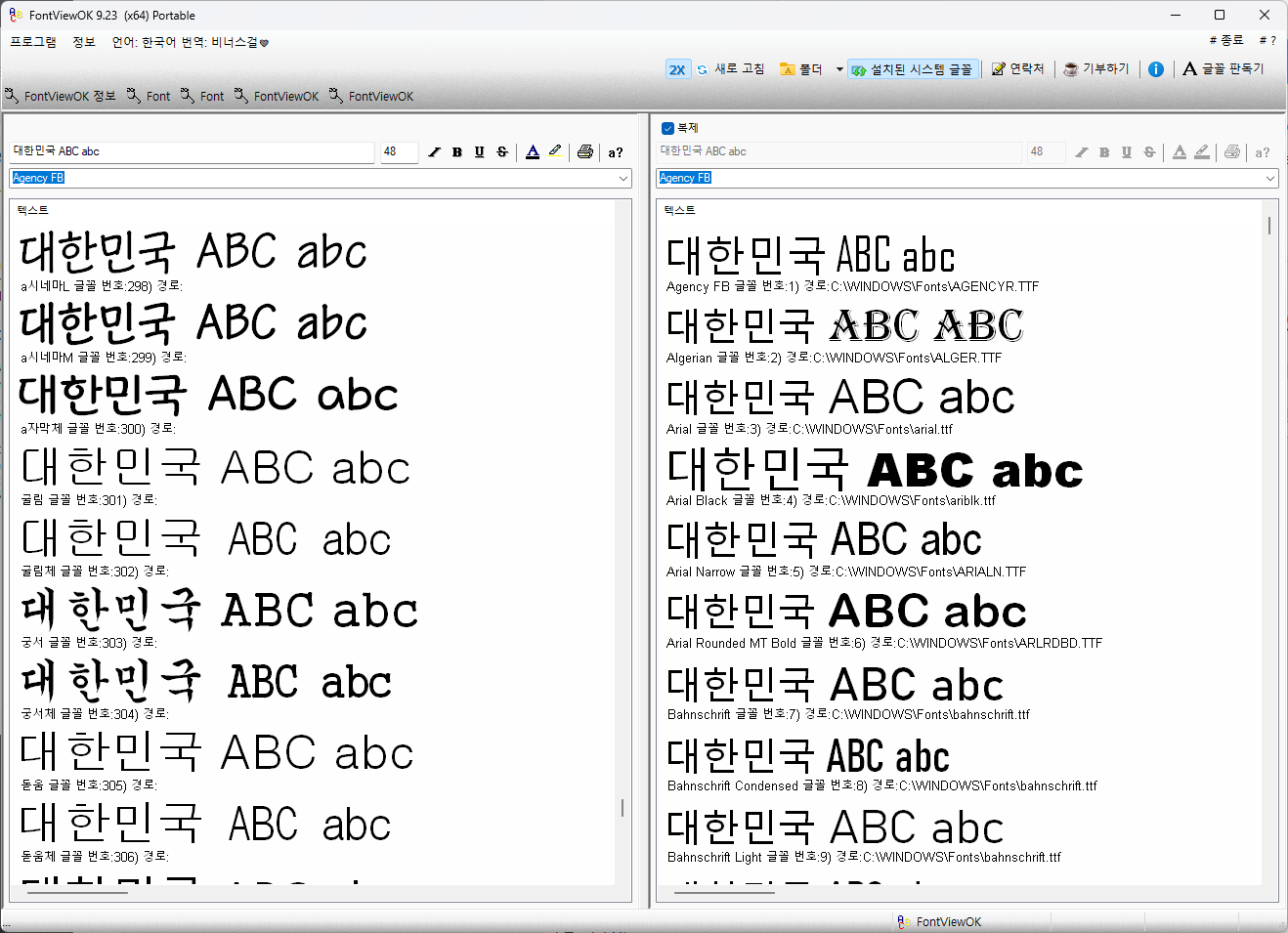This screenshot has height=933, width=1288.
Task: Click the left pane sample text field
Action: (192, 151)
